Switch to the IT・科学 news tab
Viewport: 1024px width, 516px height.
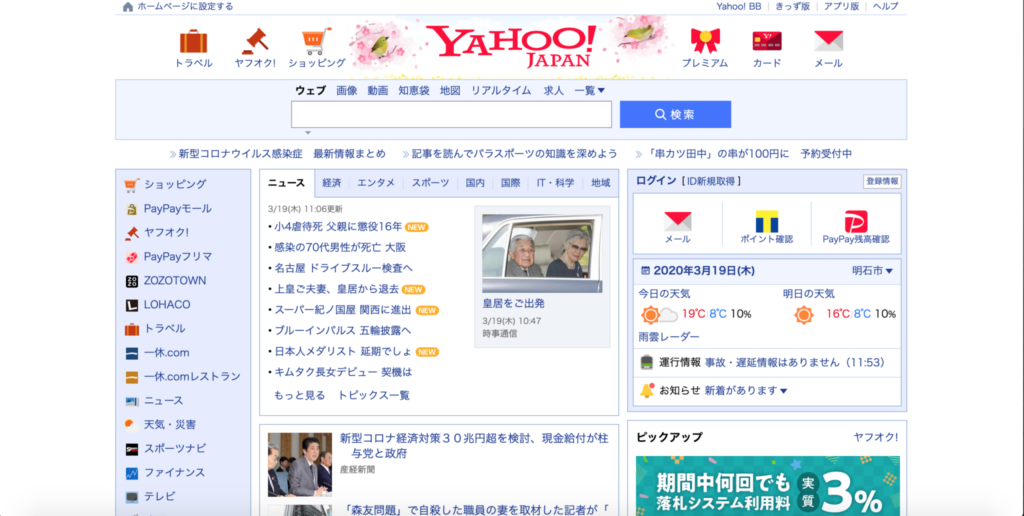555,184
